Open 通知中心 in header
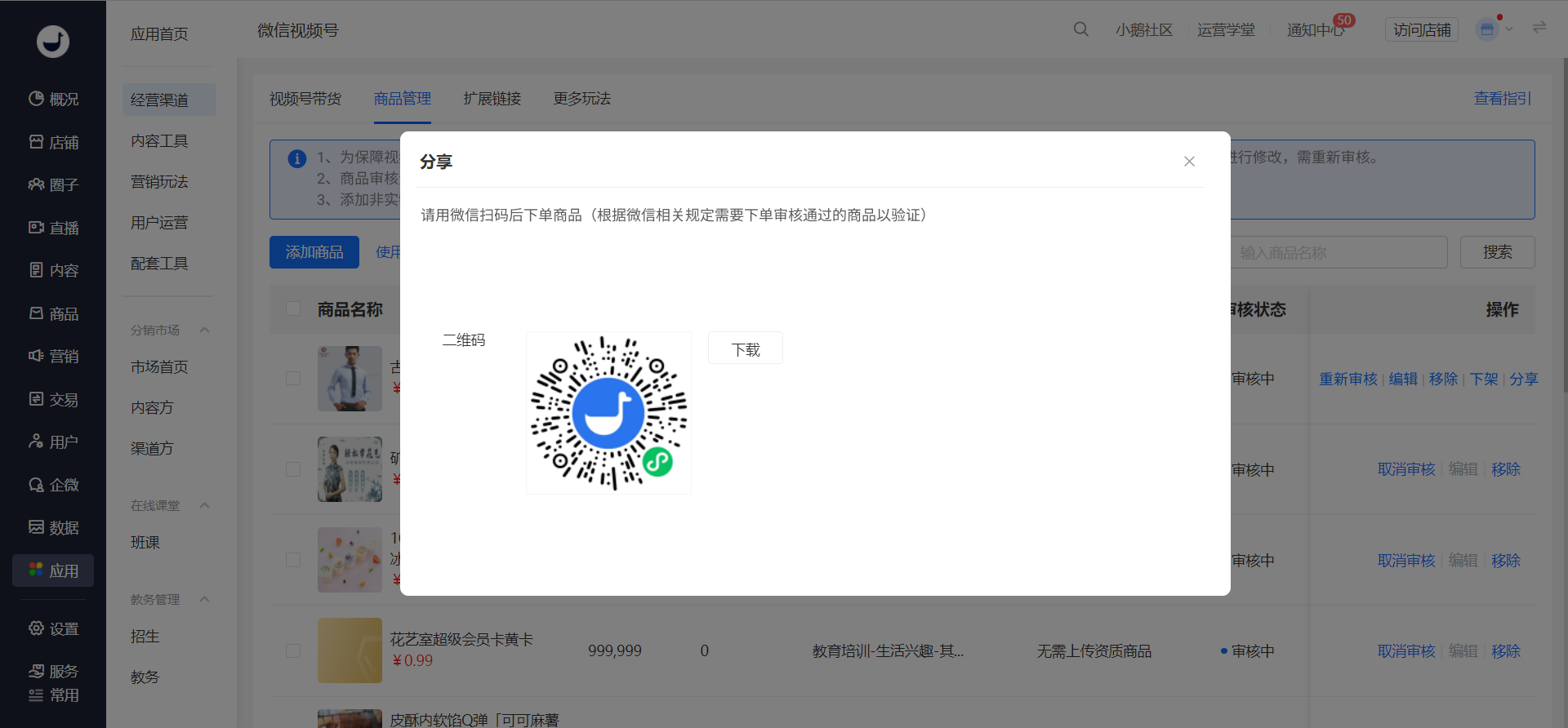 click(1316, 29)
